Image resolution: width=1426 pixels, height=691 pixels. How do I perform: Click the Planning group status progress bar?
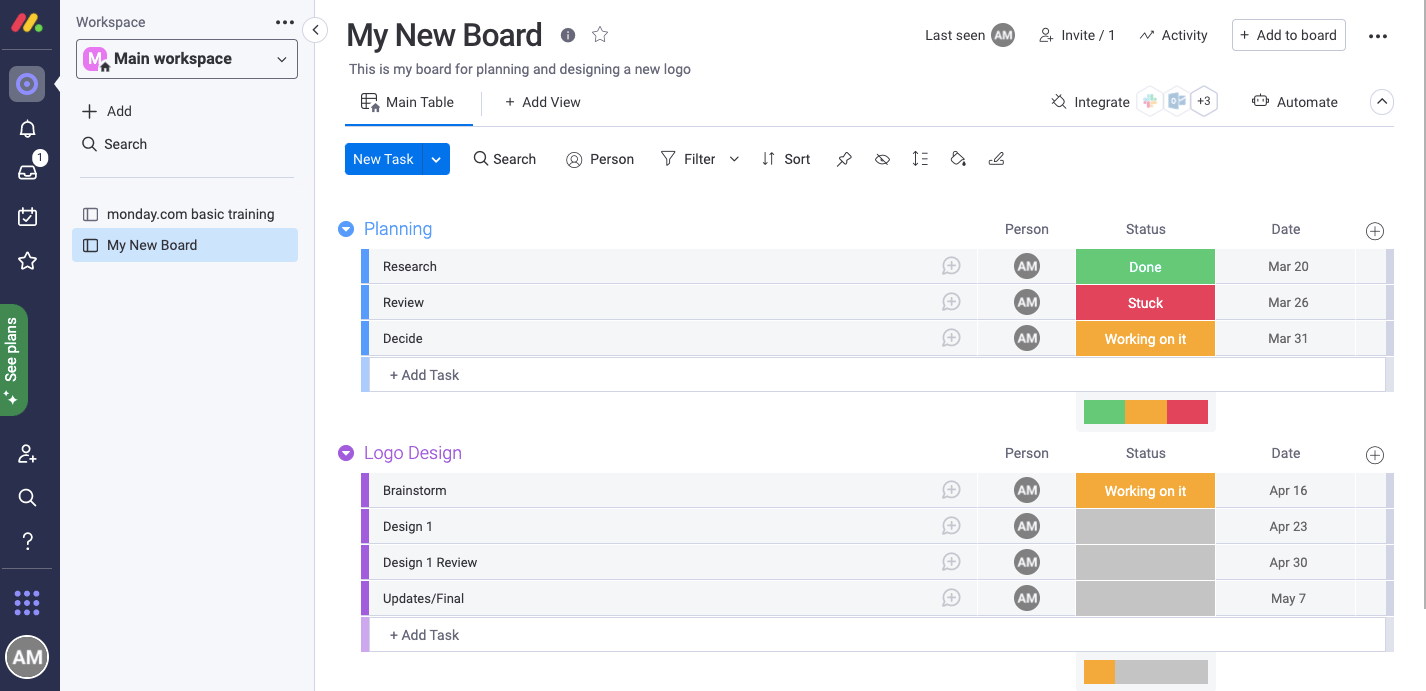(1146, 411)
